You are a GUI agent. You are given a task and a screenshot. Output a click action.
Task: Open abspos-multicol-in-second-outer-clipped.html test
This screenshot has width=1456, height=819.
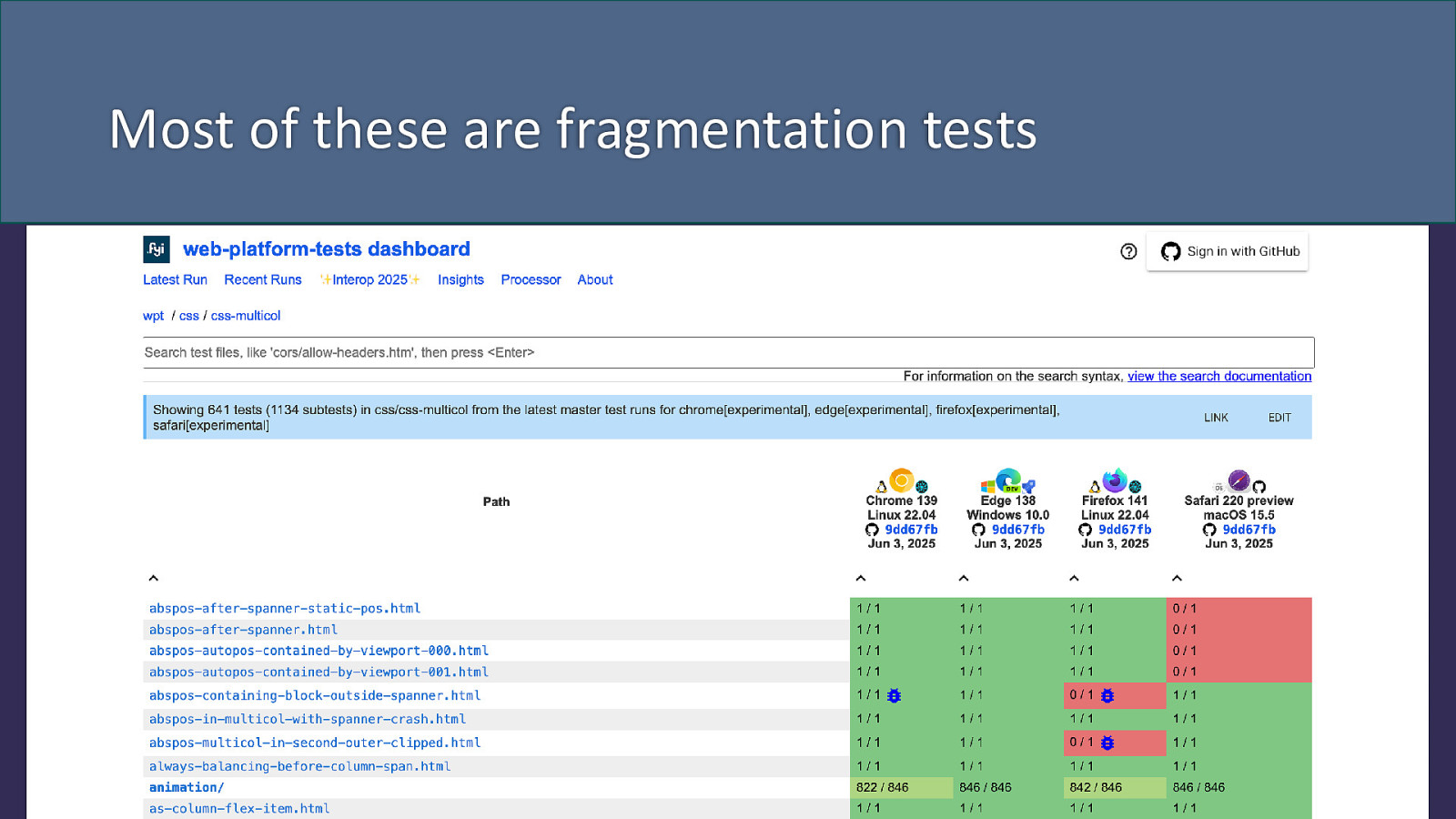(x=315, y=743)
